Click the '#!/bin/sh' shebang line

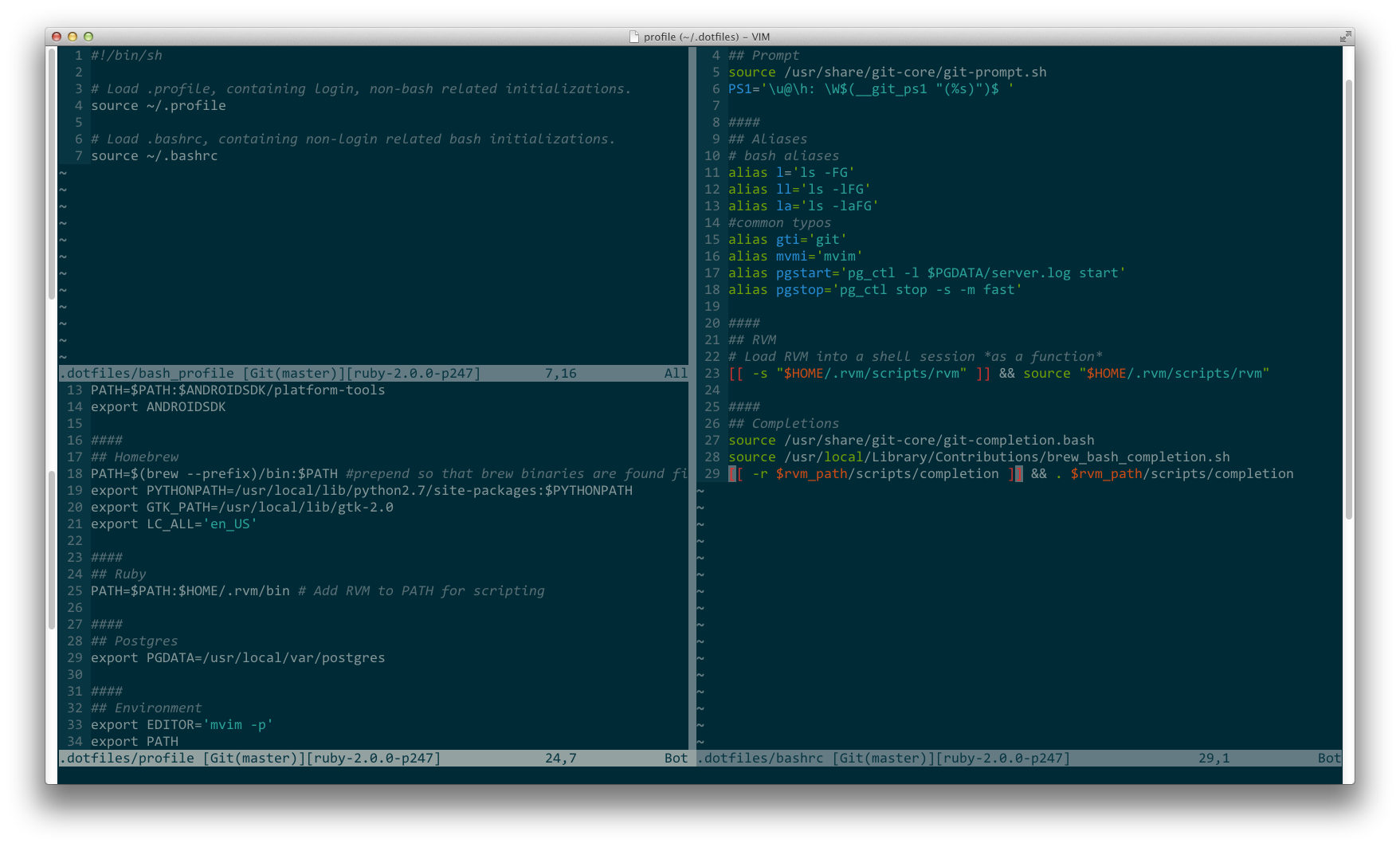(127, 55)
